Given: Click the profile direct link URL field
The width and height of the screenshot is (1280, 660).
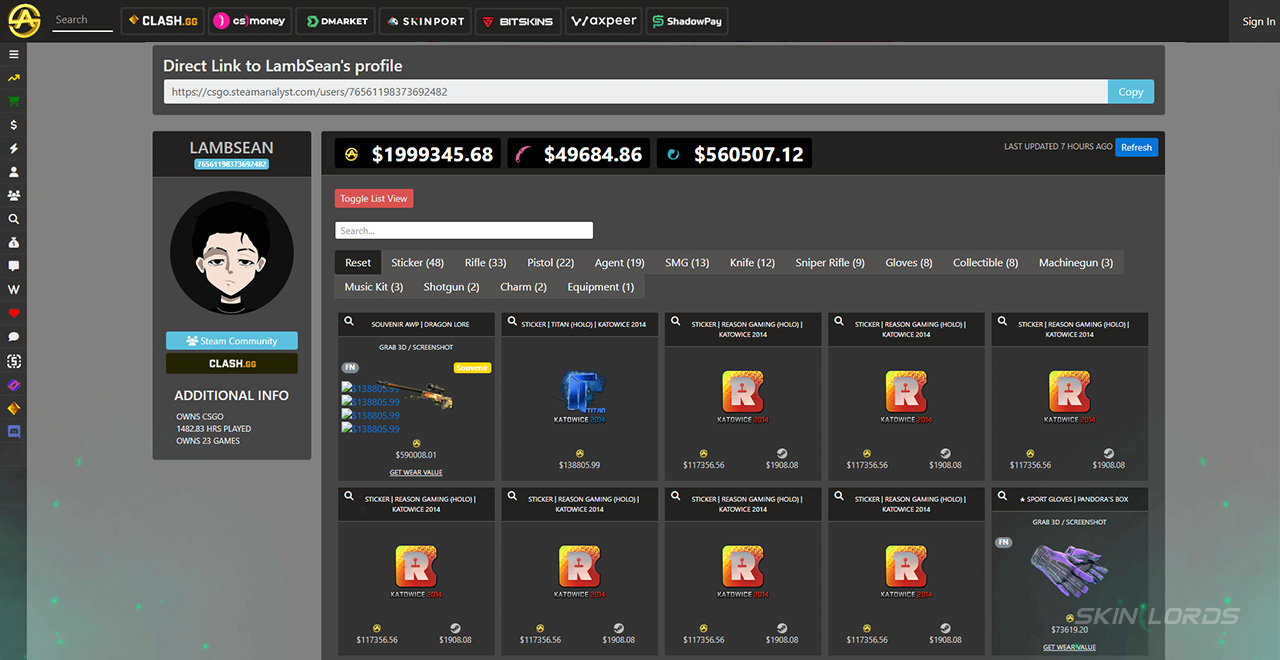Looking at the screenshot, I should click(x=636, y=92).
